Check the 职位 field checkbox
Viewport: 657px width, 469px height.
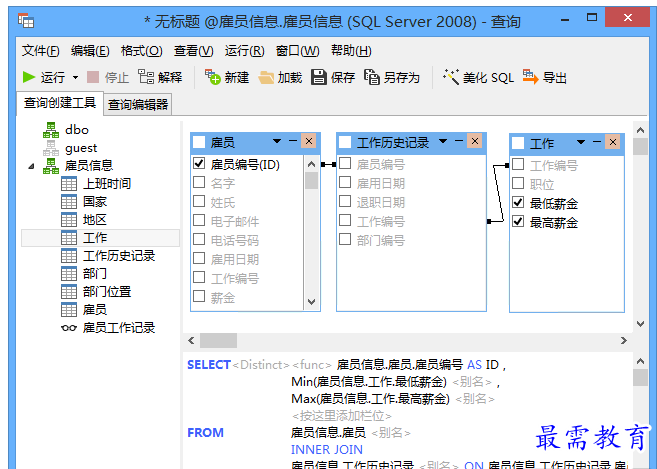(518, 183)
